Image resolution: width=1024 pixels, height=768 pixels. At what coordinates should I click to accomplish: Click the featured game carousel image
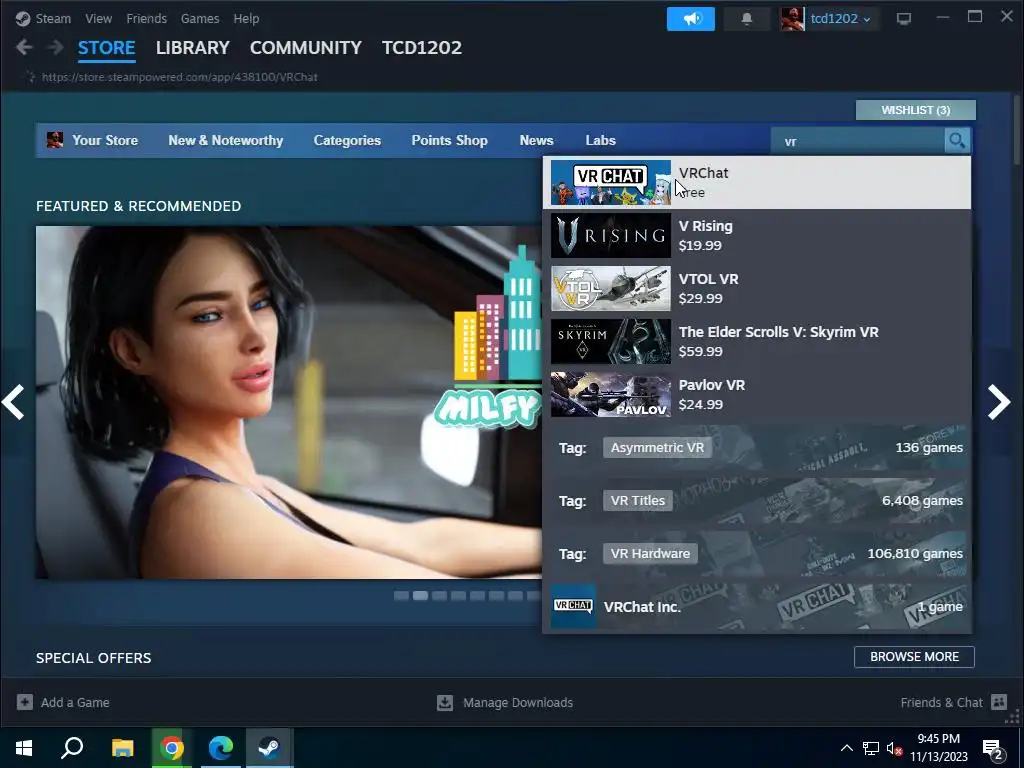289,402
